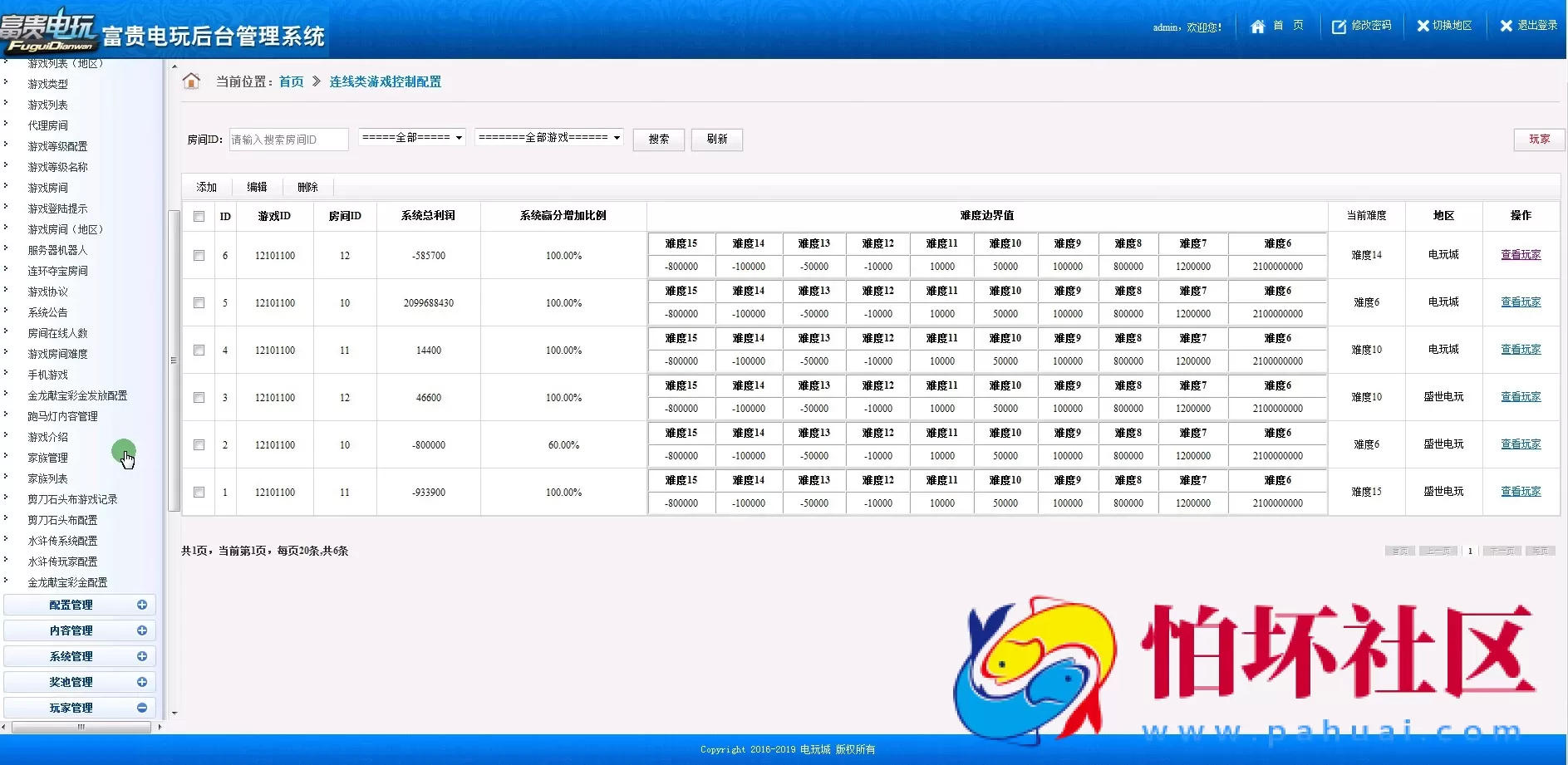Select 游戏房间难度 from the sidebar menu
Viewport: 1568px width, 765px height.
click(x=57, y=354)
